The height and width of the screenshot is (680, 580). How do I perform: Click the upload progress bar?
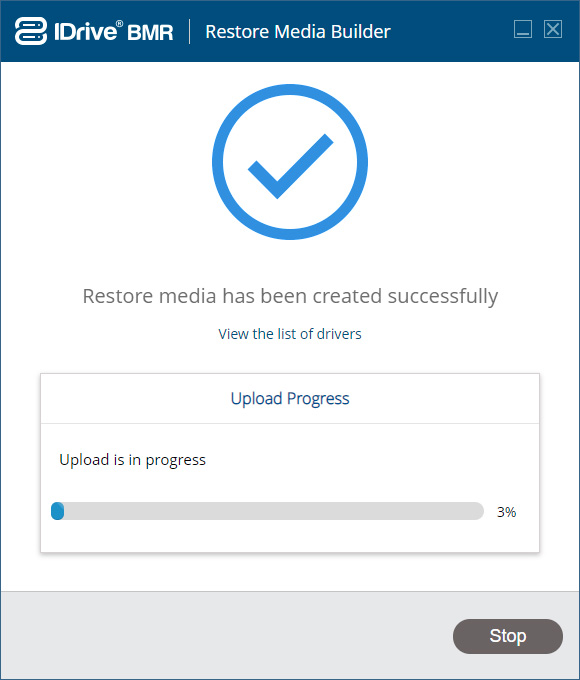(x=267, y=511)
